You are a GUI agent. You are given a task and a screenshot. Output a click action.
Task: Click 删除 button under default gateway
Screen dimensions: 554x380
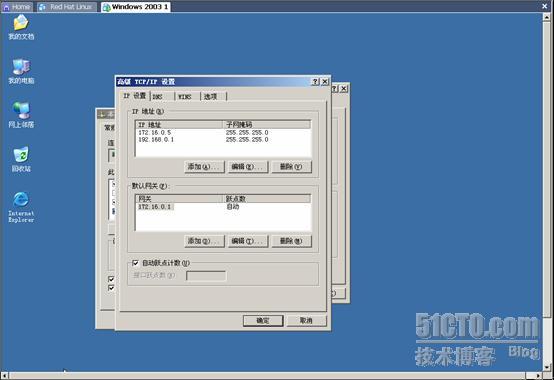(x=291, y=241)
